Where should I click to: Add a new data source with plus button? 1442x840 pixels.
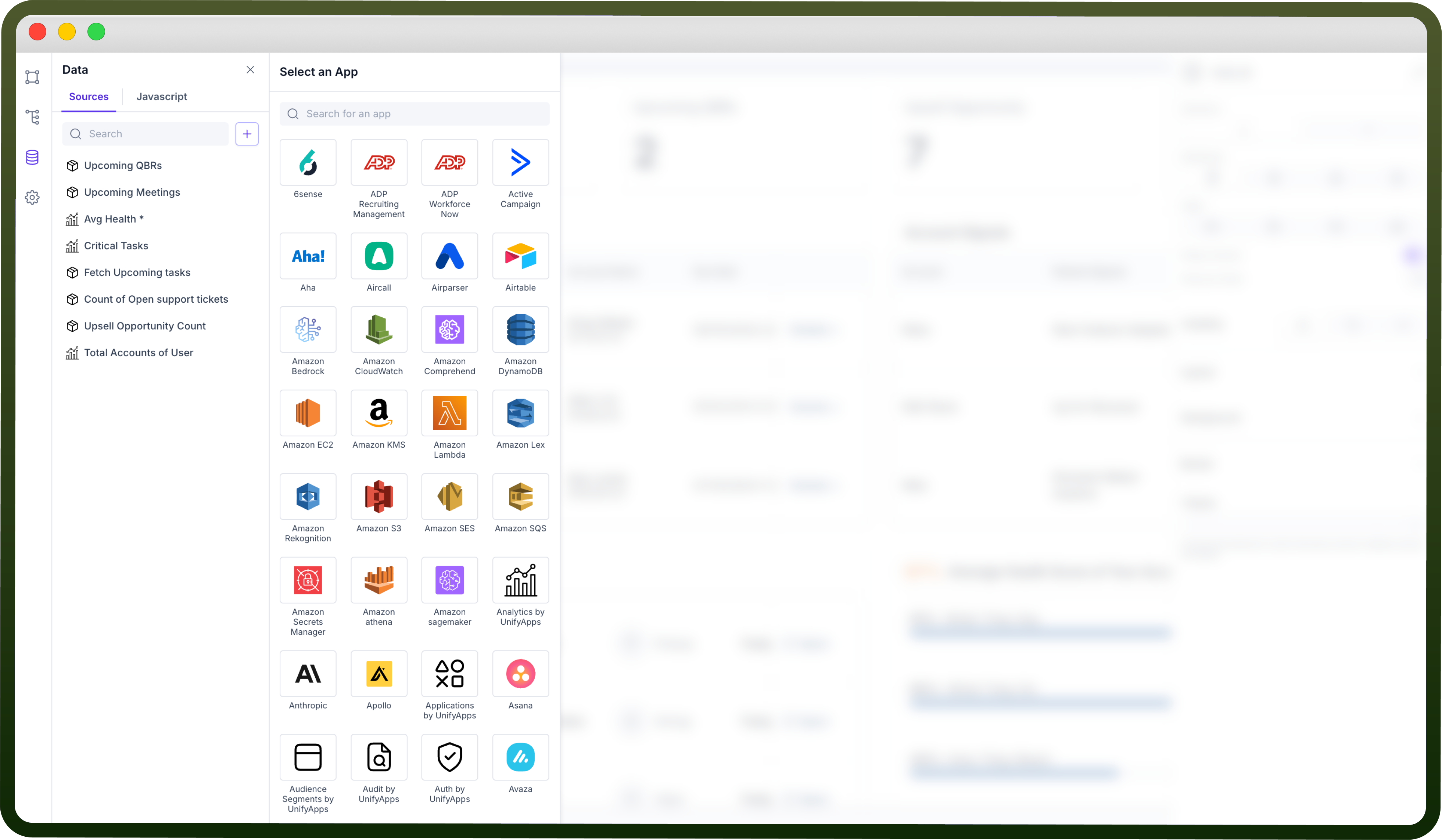click(x=247, y=134)
